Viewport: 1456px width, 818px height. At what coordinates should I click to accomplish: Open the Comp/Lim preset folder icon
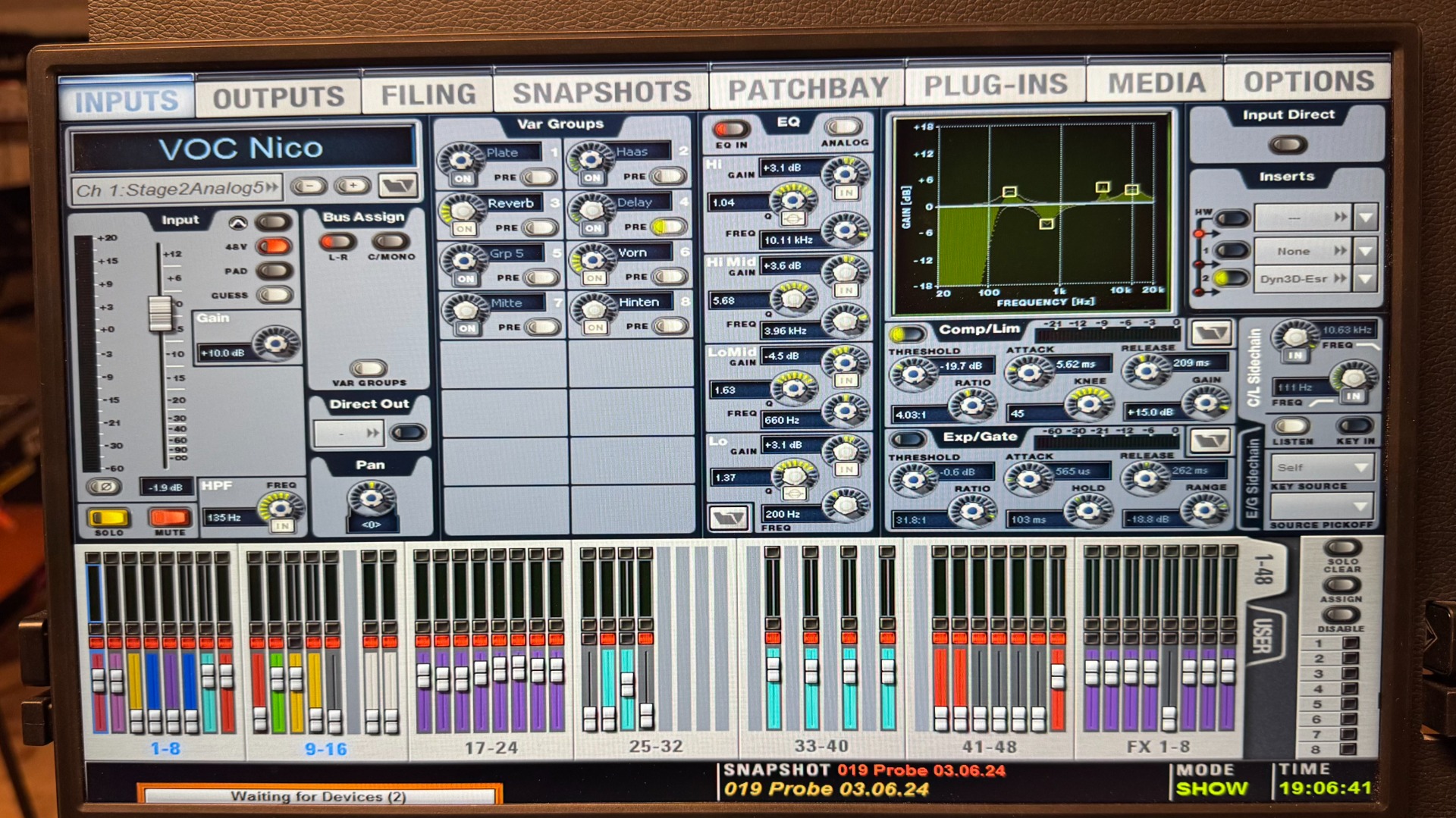[1210, 332]
